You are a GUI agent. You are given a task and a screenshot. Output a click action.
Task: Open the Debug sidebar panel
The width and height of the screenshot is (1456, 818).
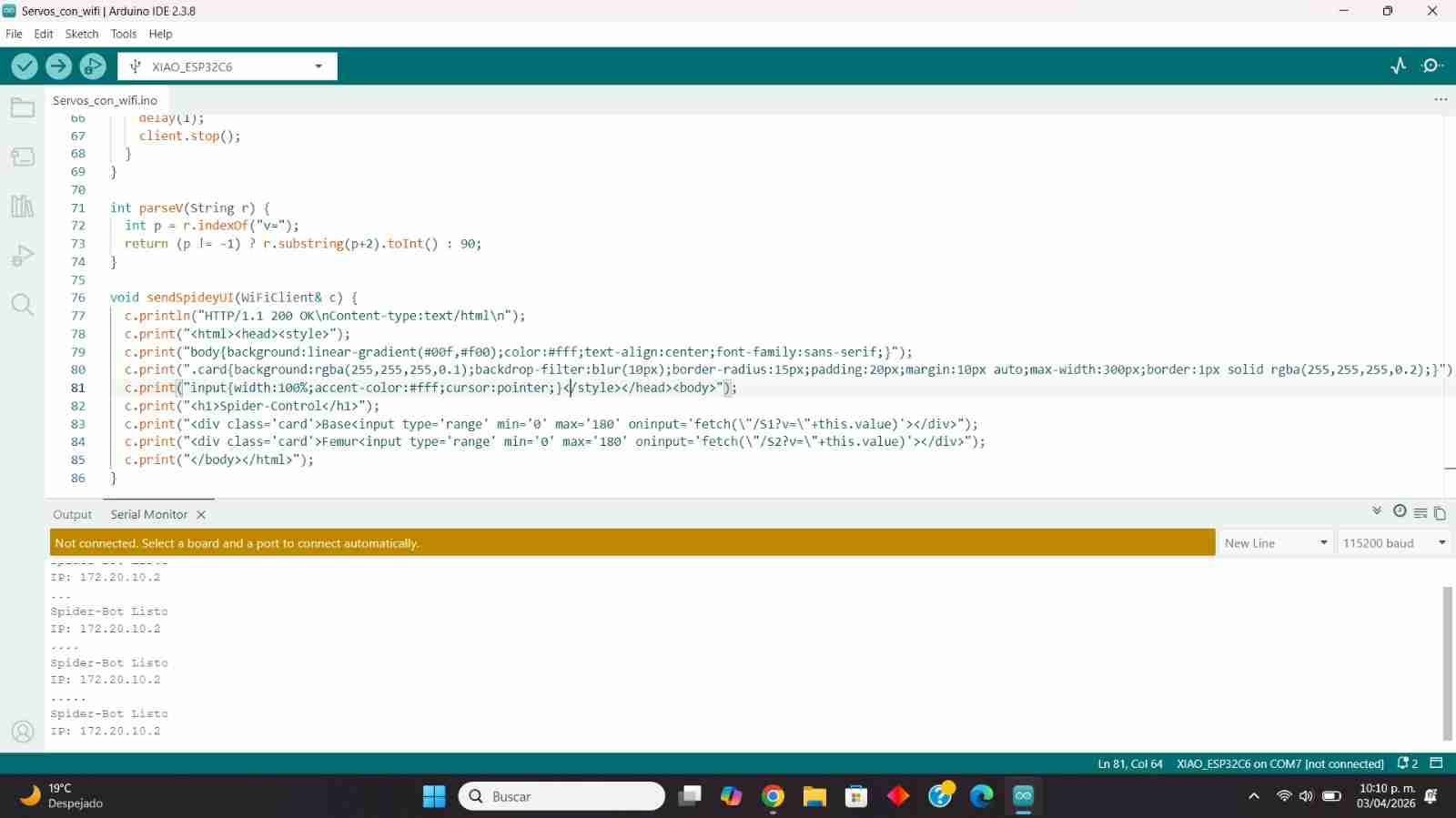pos(23,256)
